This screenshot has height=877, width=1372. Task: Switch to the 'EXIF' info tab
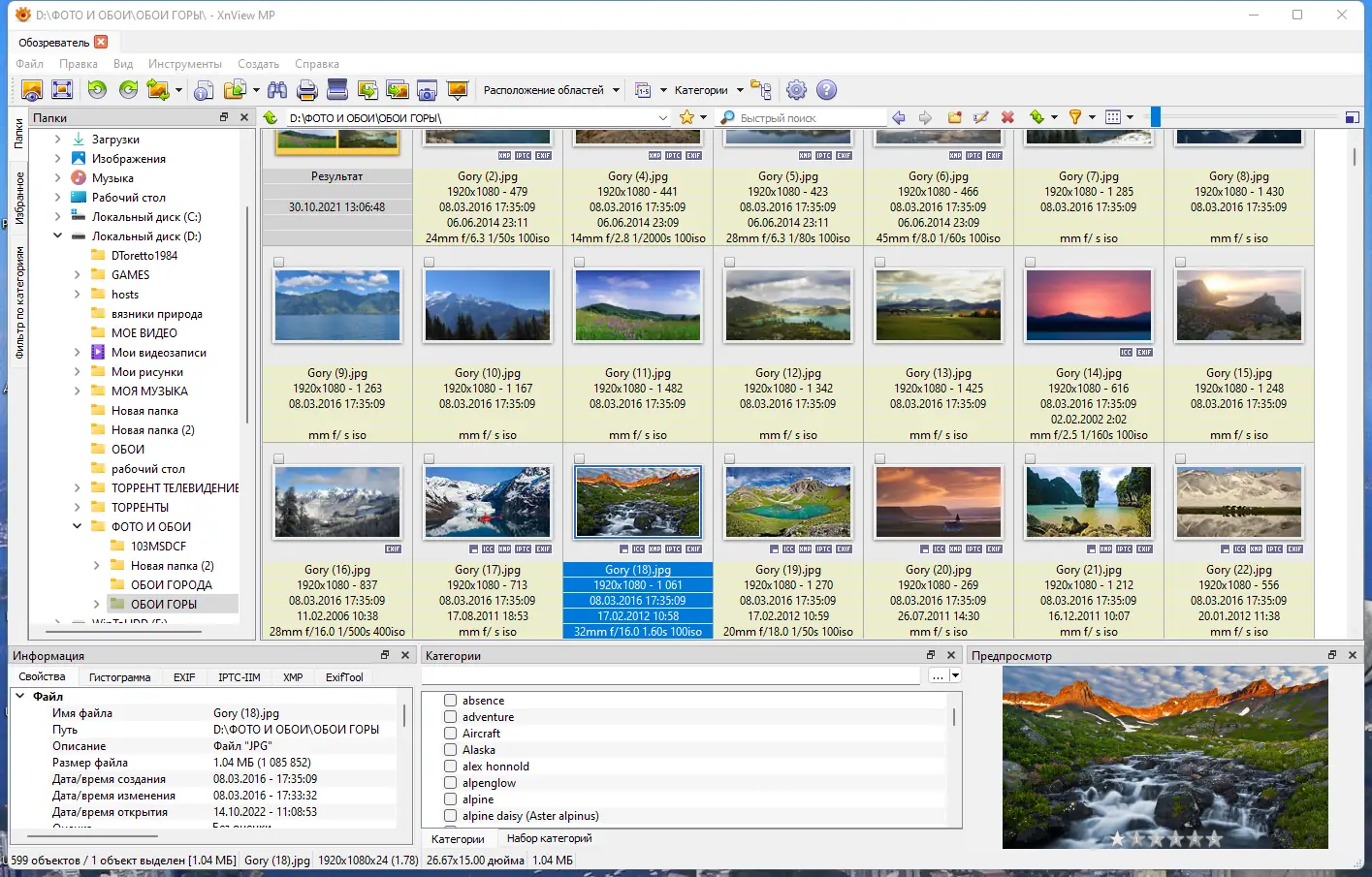[184, 677]
